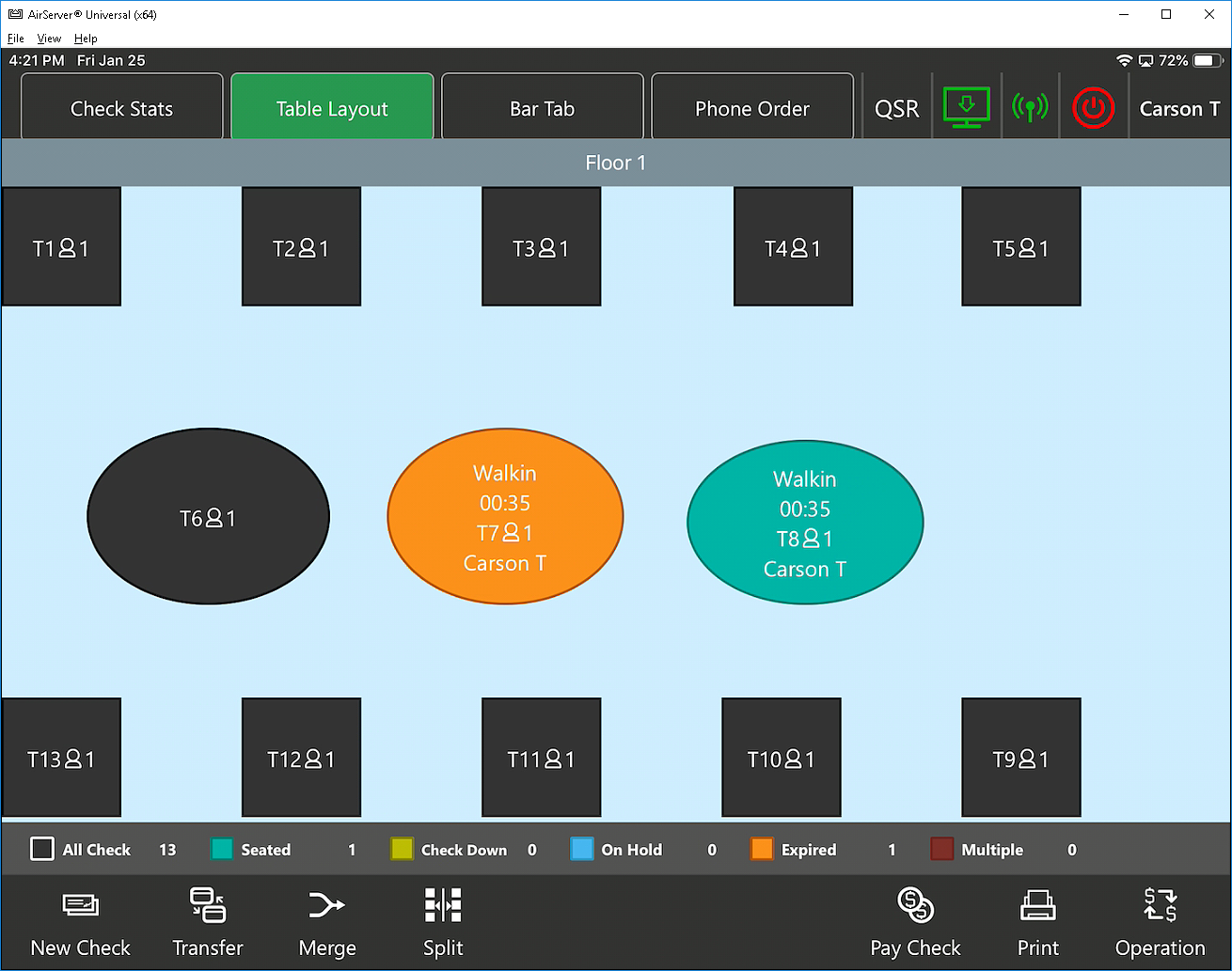
Task: Select the Merge checks icon
Action: 326,906
